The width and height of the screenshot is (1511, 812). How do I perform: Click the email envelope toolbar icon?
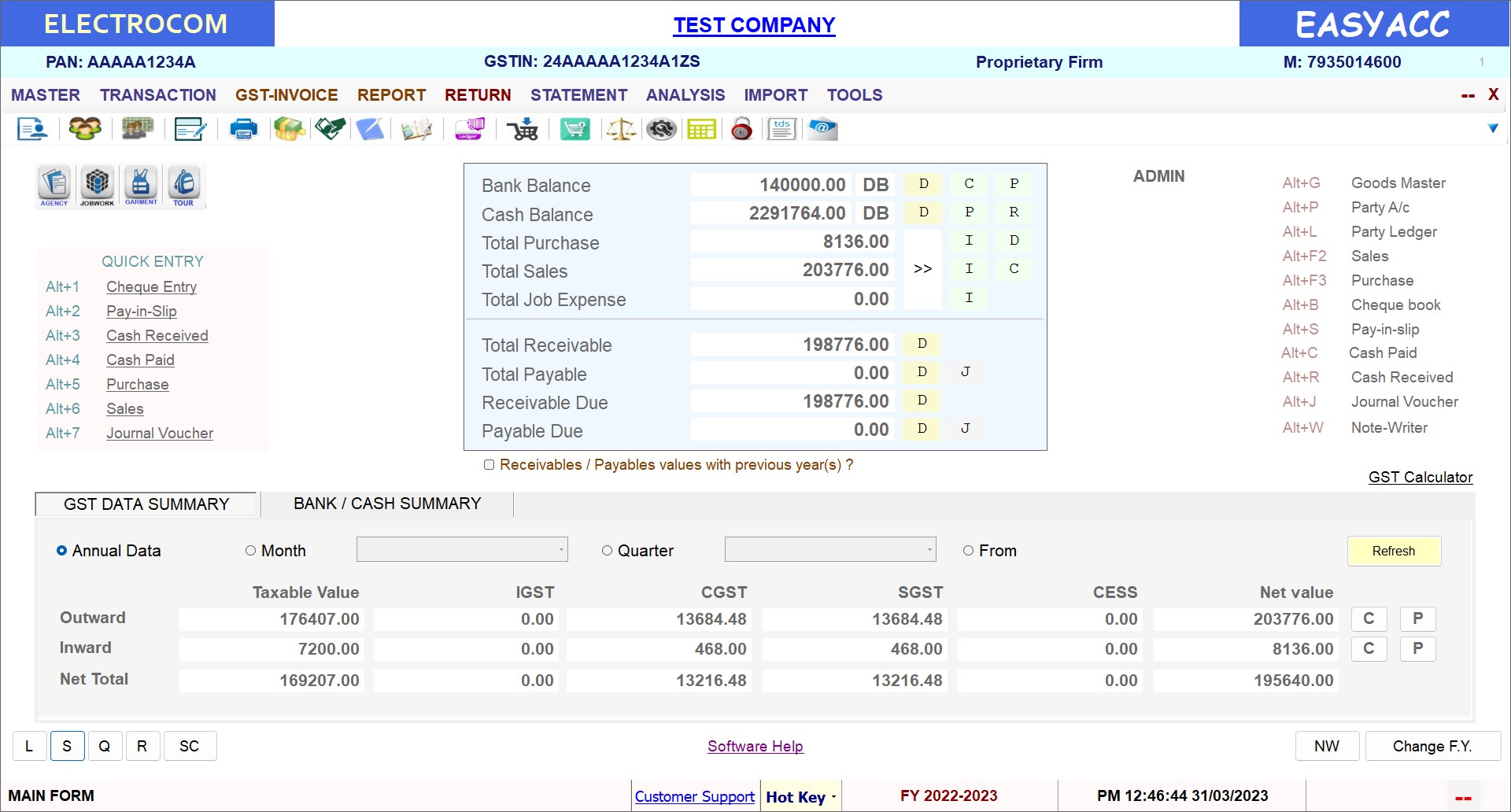point(823,129)
